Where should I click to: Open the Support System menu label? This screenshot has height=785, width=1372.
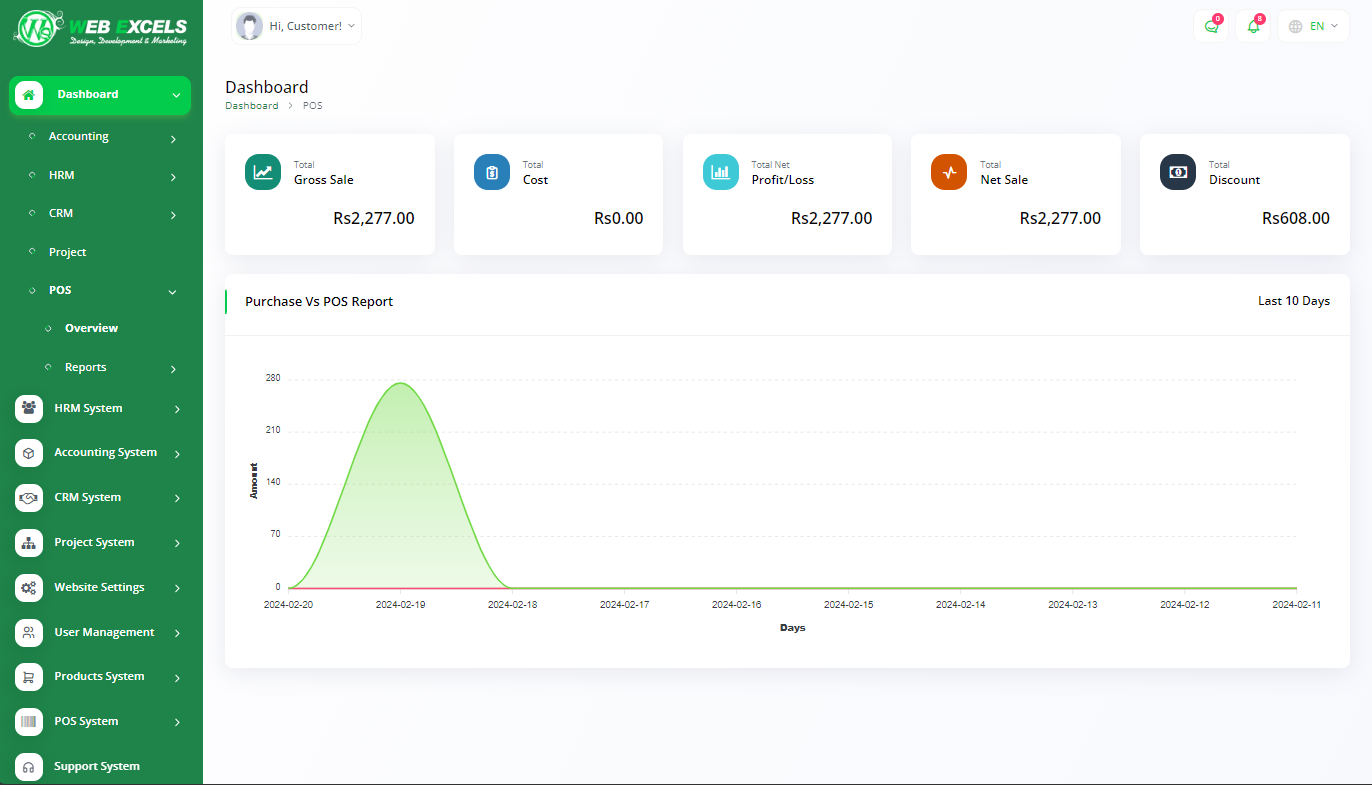pos(97,766)
